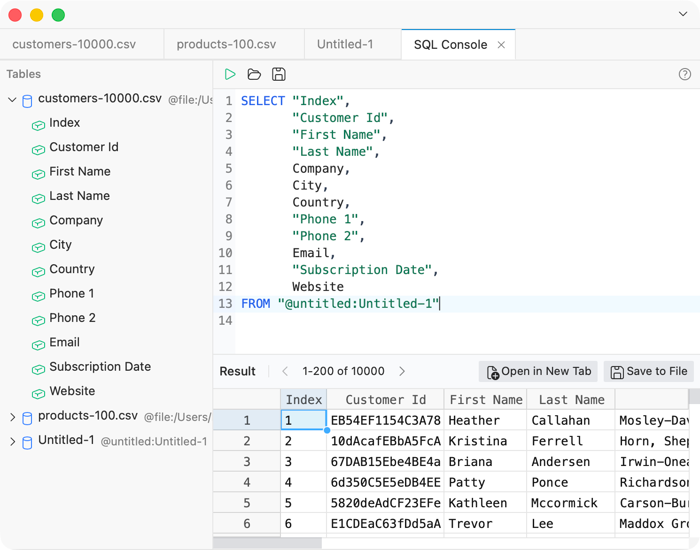Click the column icon next to Customer Id

(38, 150)
